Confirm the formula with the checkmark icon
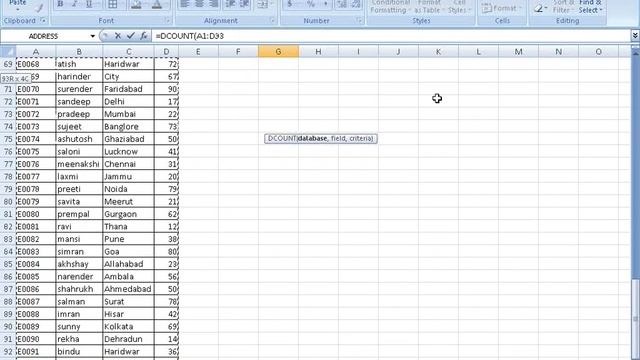 click(130, 36)
